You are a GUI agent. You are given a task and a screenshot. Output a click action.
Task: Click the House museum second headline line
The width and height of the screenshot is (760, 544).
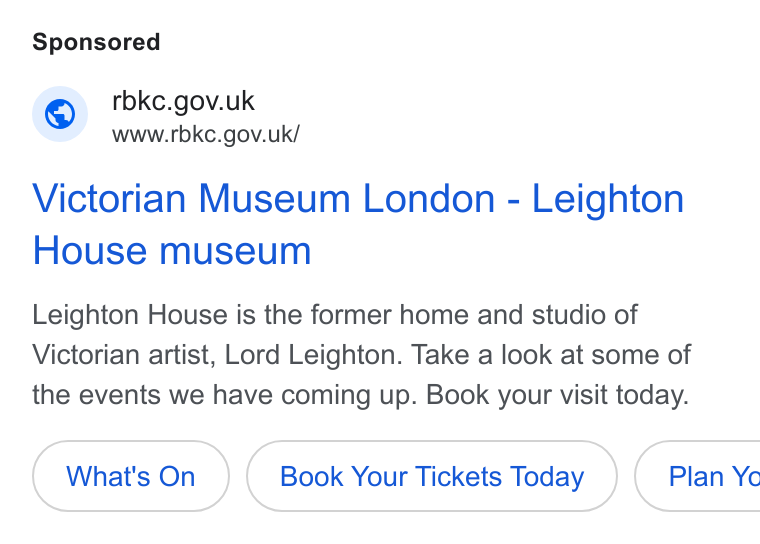(x=172, y=251)
